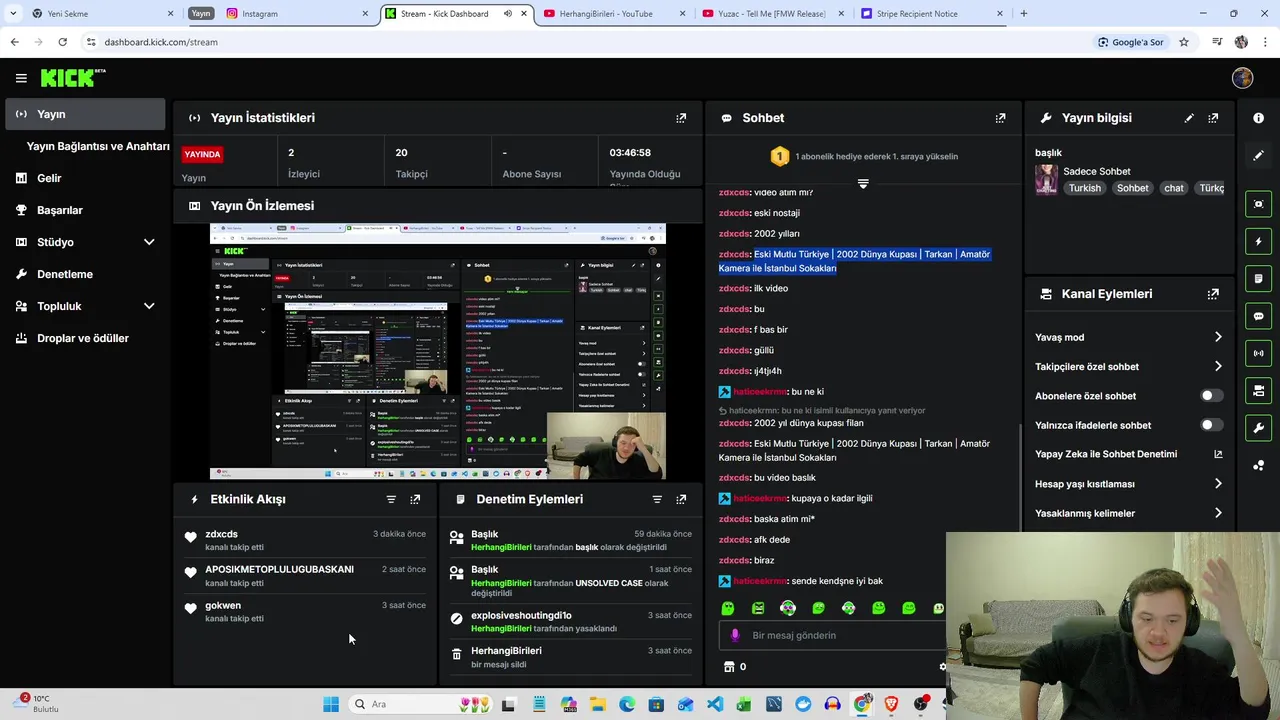Click APOSIKMETOPLULUGUBASKANI in activity feed

pos(279,569)
